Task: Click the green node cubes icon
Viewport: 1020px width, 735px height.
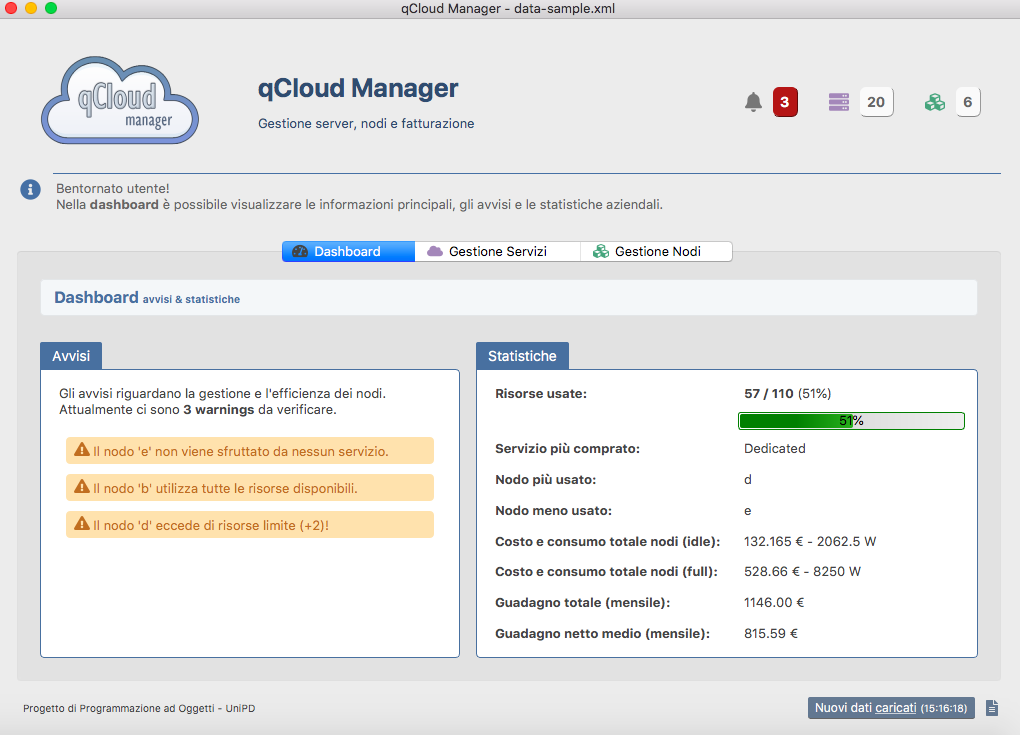Action: click(x=935, y=102)
